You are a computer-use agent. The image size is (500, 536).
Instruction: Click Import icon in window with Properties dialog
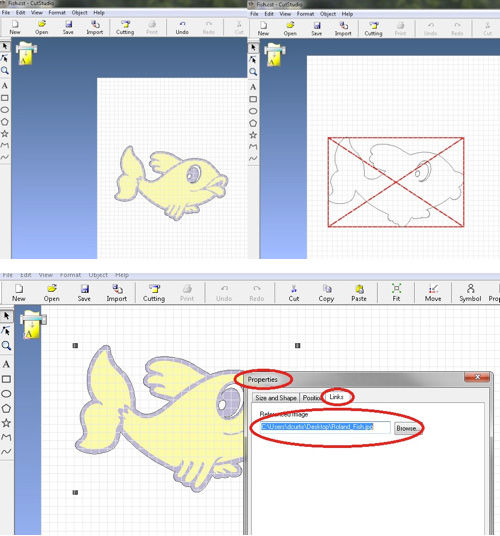click(117, 293)
